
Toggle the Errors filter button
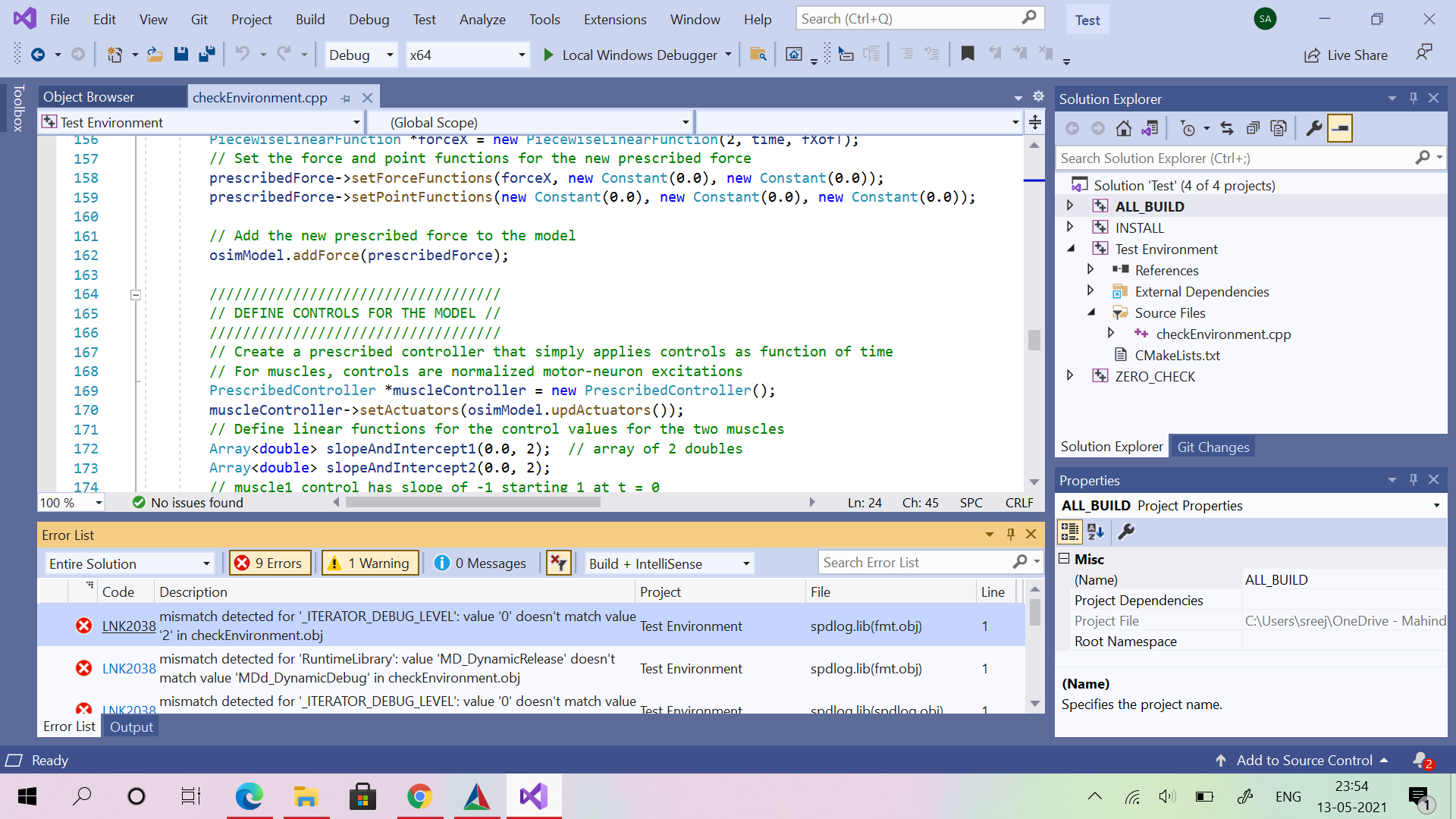pyautogui.click(x=268, y=563)
